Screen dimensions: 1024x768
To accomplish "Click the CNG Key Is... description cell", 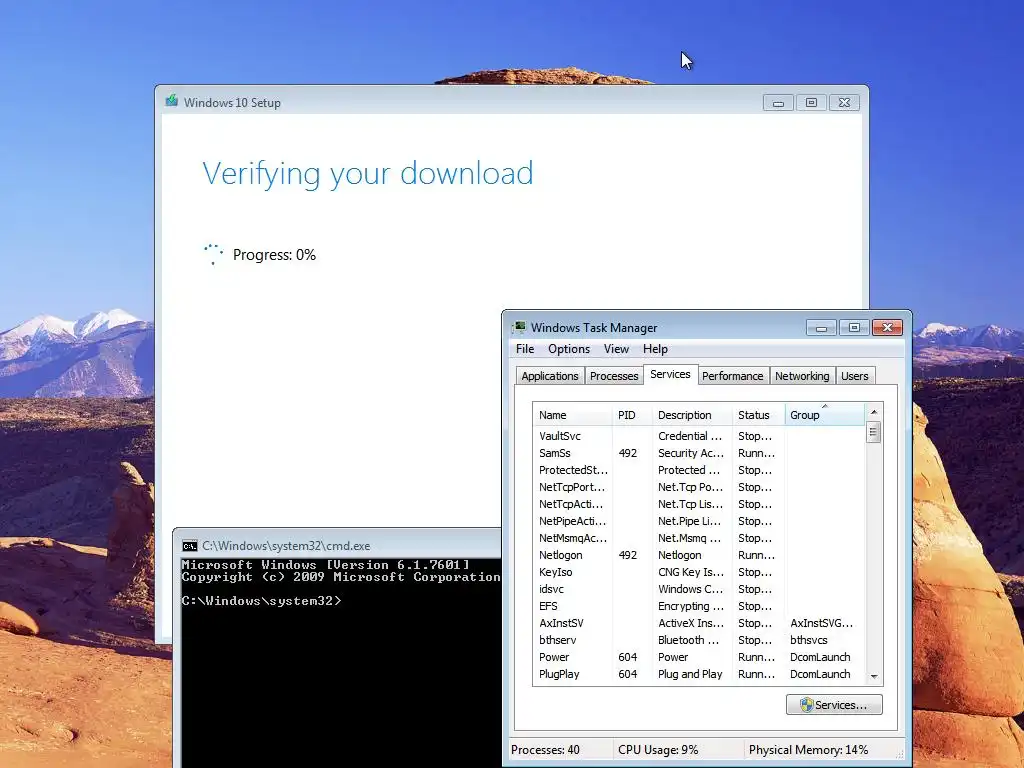I will coord(690,571).
